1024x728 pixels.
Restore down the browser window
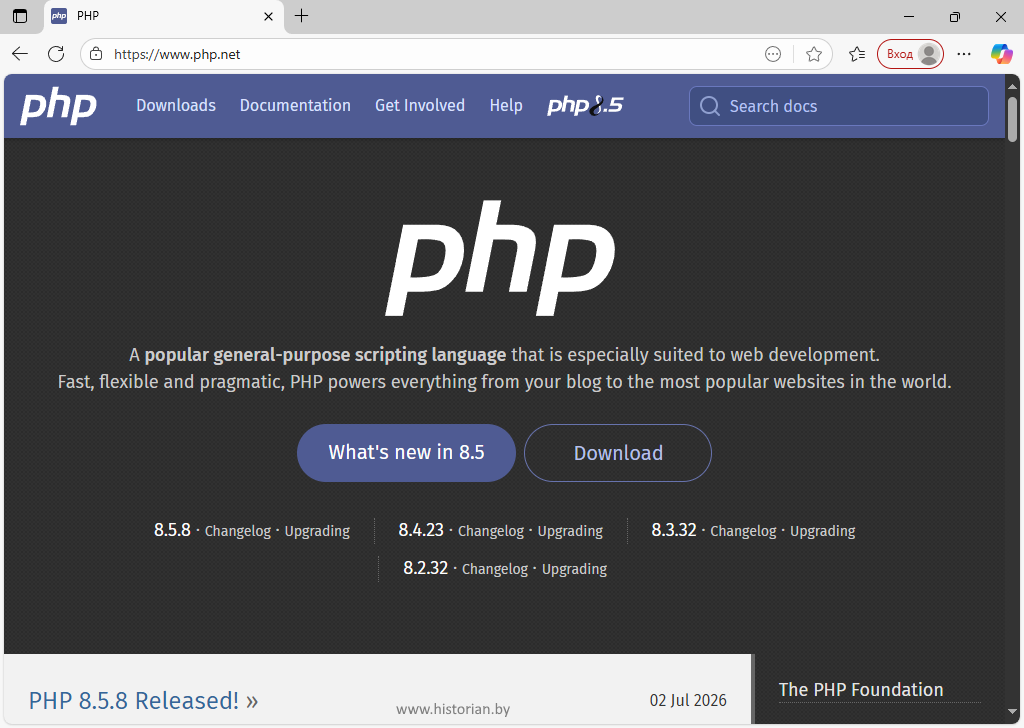tap(955, 16)
